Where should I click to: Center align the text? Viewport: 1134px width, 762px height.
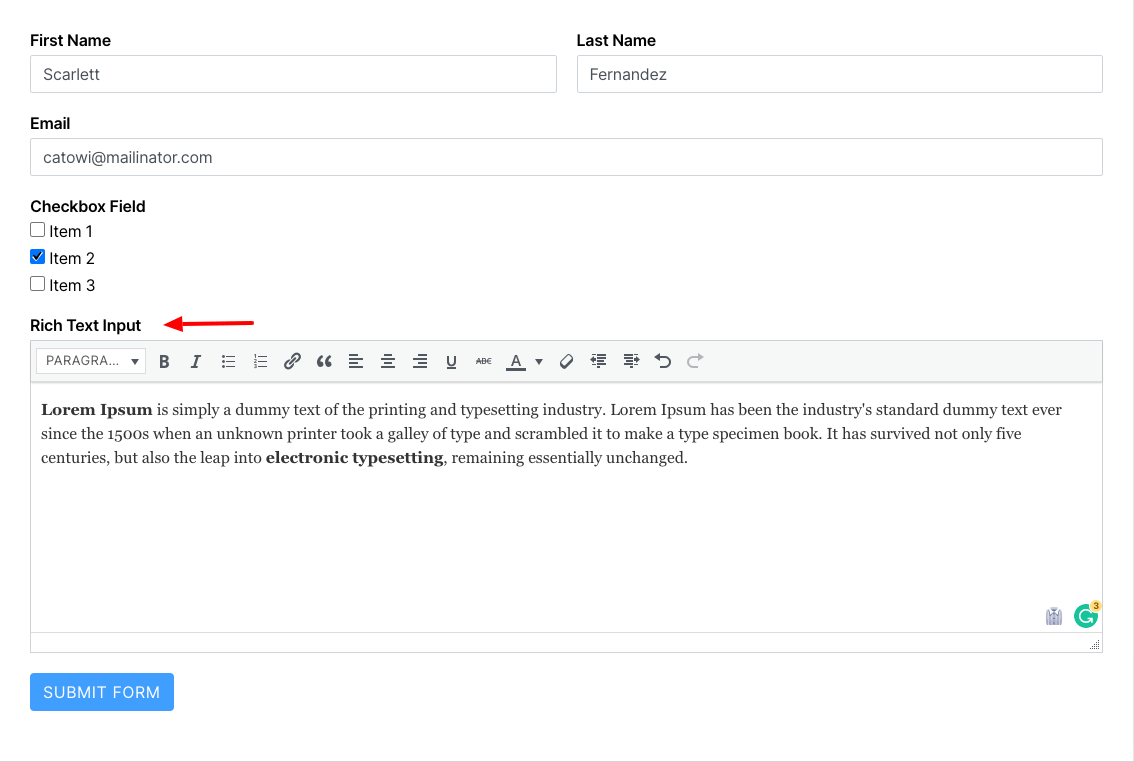coord(388,361)
